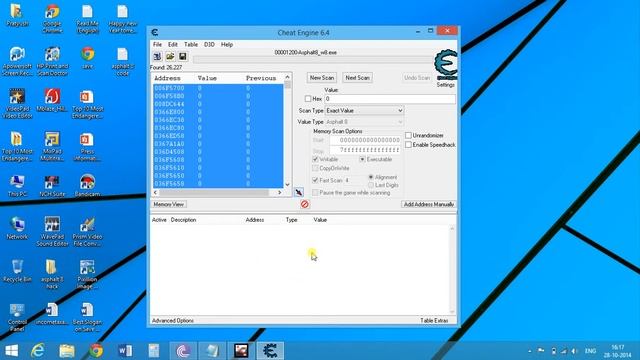Viewport: 640px width, 360px height.
Task: Open the D3D menu
Action: 209,44
